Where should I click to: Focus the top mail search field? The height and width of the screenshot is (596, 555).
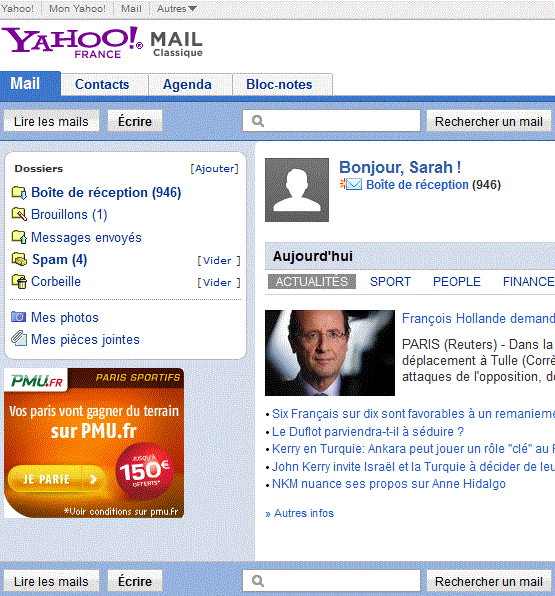tap(331, 121)
